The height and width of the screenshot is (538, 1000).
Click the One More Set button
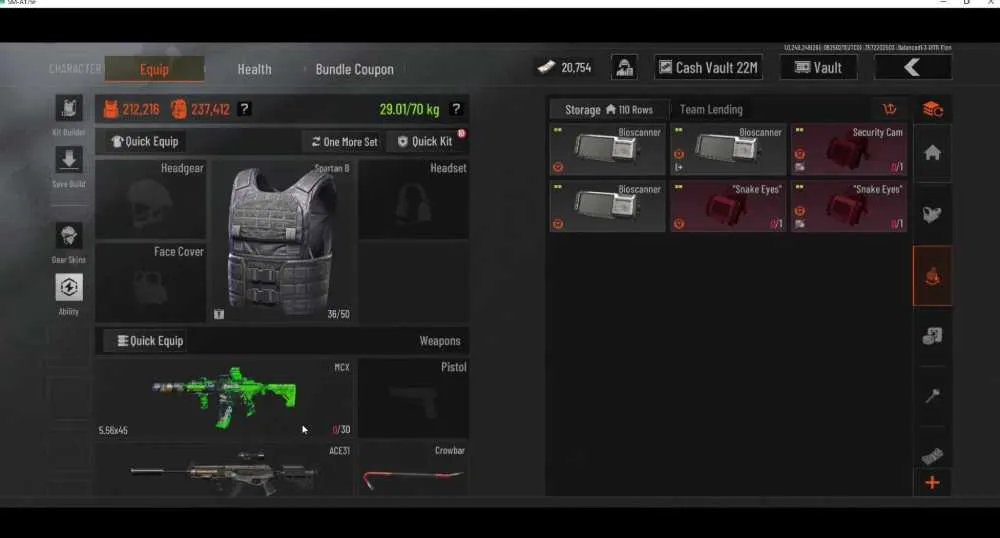[x=344, y=142]
